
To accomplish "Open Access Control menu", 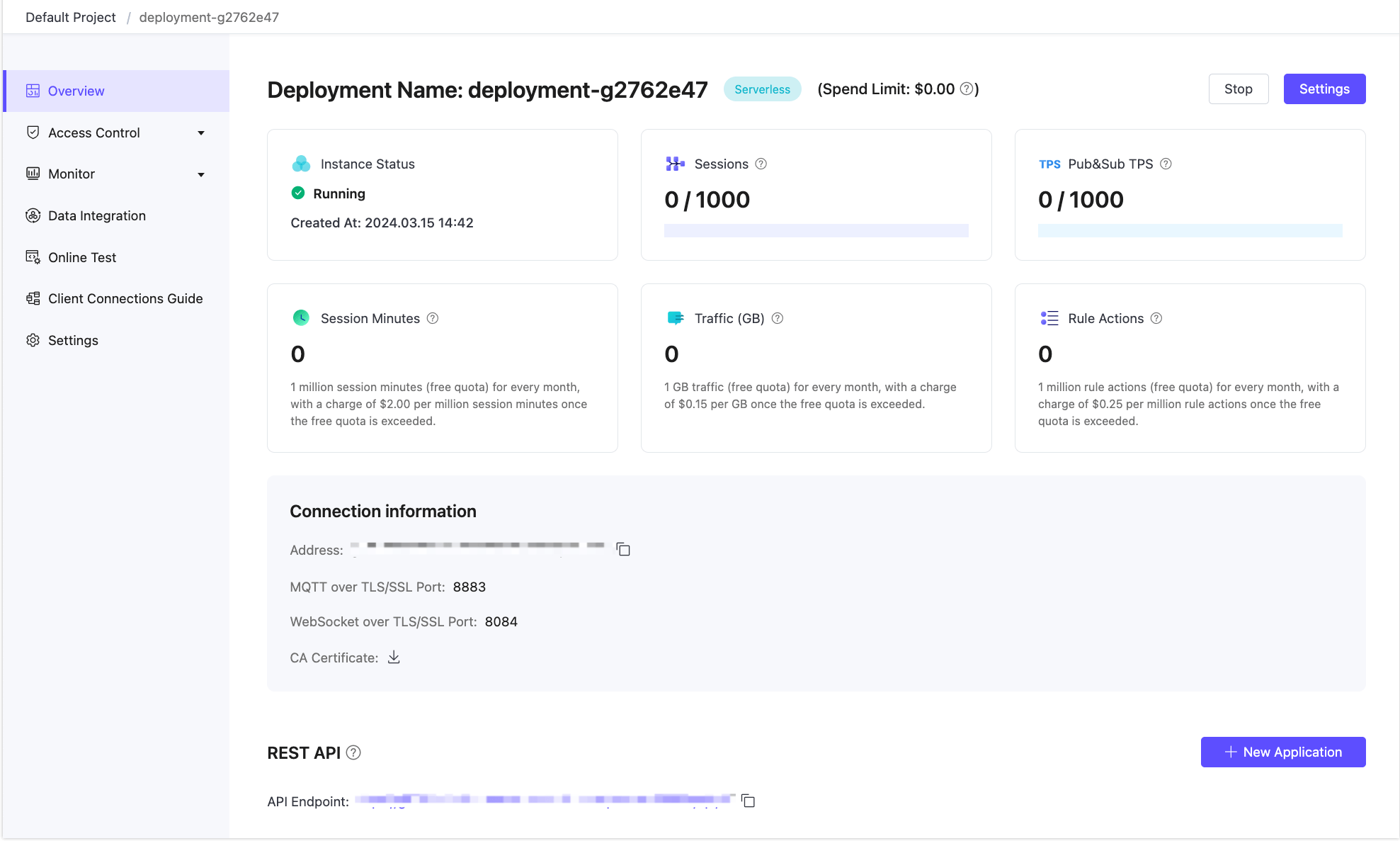I will point(116,132).
